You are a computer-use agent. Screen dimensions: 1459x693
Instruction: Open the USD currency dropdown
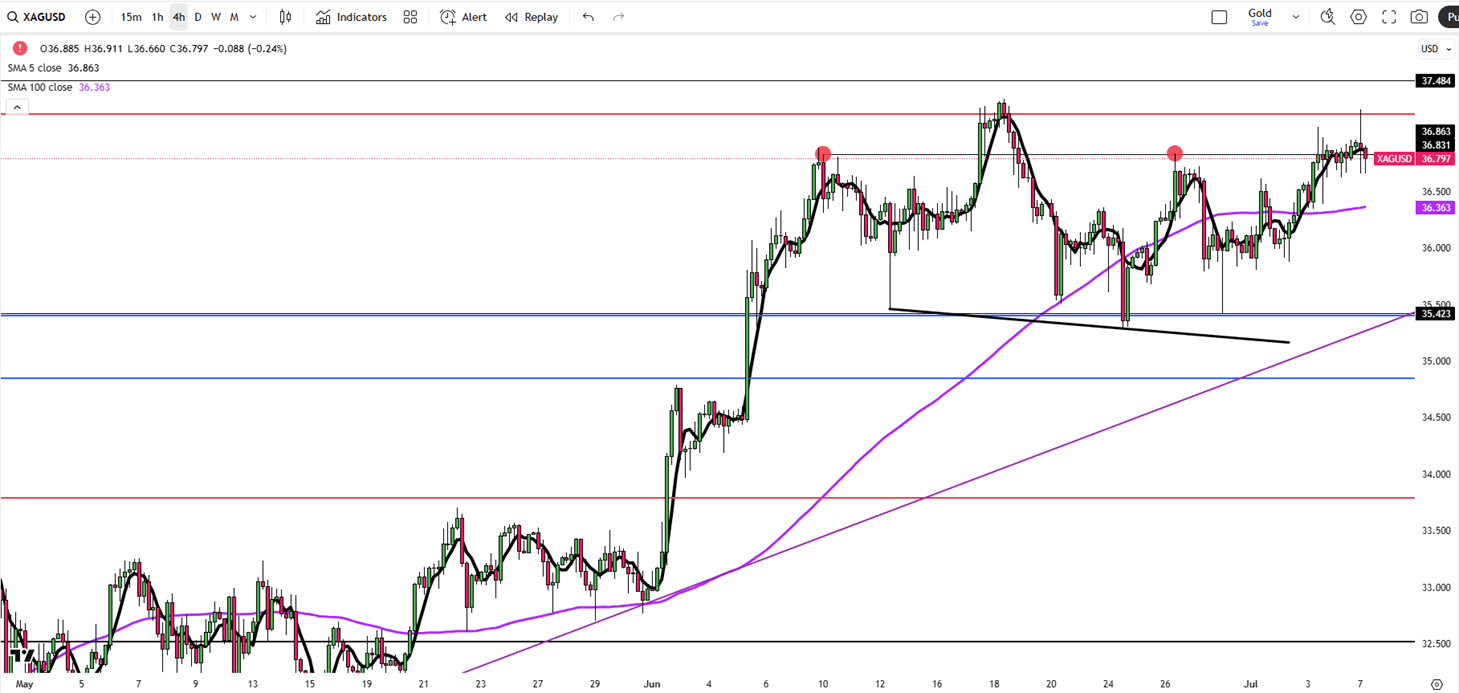(x=1434, y=49)
